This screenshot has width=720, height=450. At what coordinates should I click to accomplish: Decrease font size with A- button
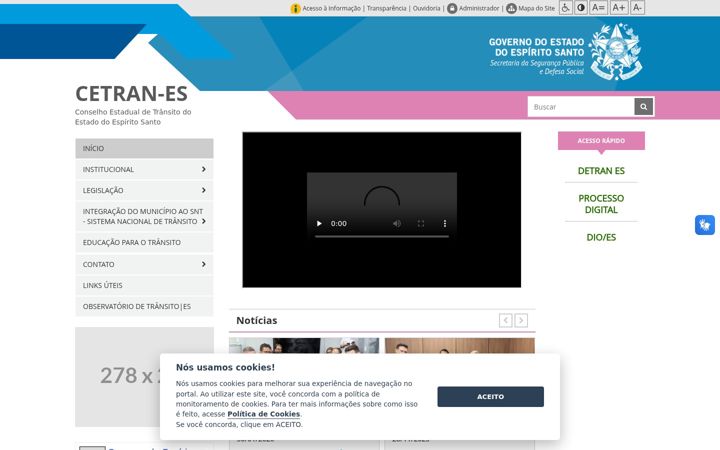point(637,8)
